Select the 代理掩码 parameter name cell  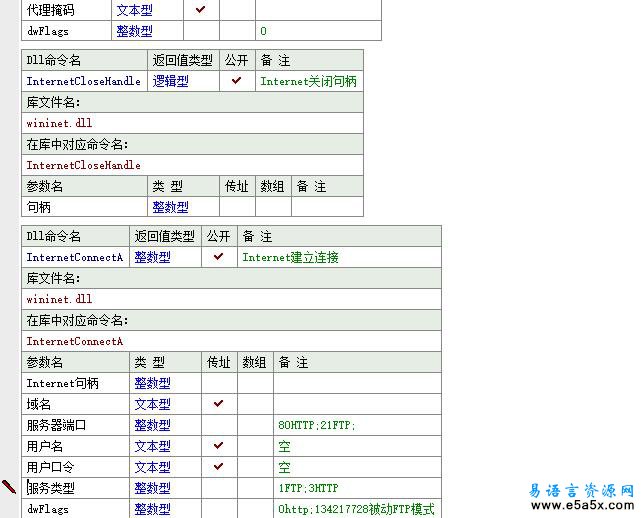(x=51, y=10)
